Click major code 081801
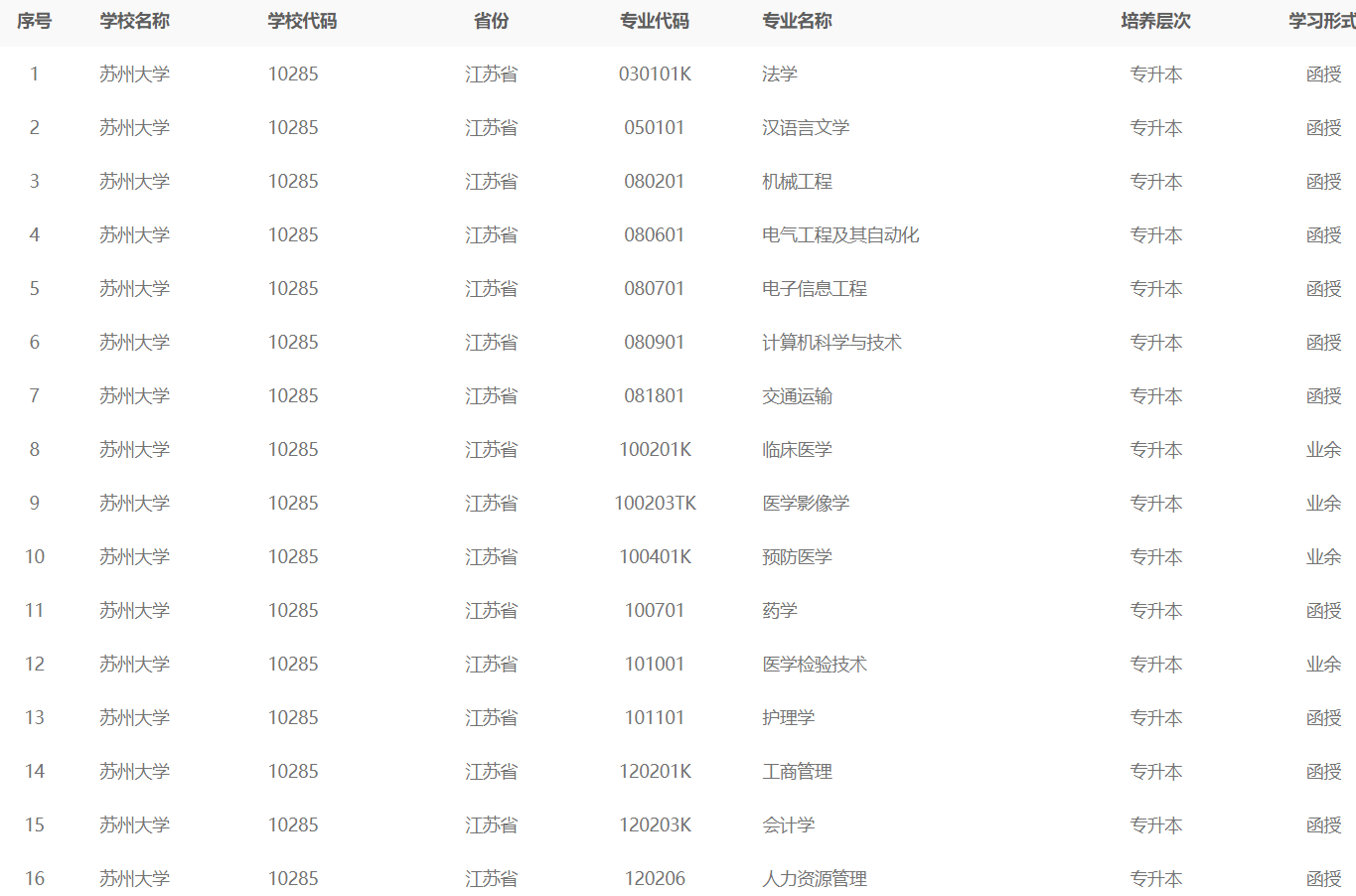This screenshot has height=896, width=1356. click(x=655, y=396)
